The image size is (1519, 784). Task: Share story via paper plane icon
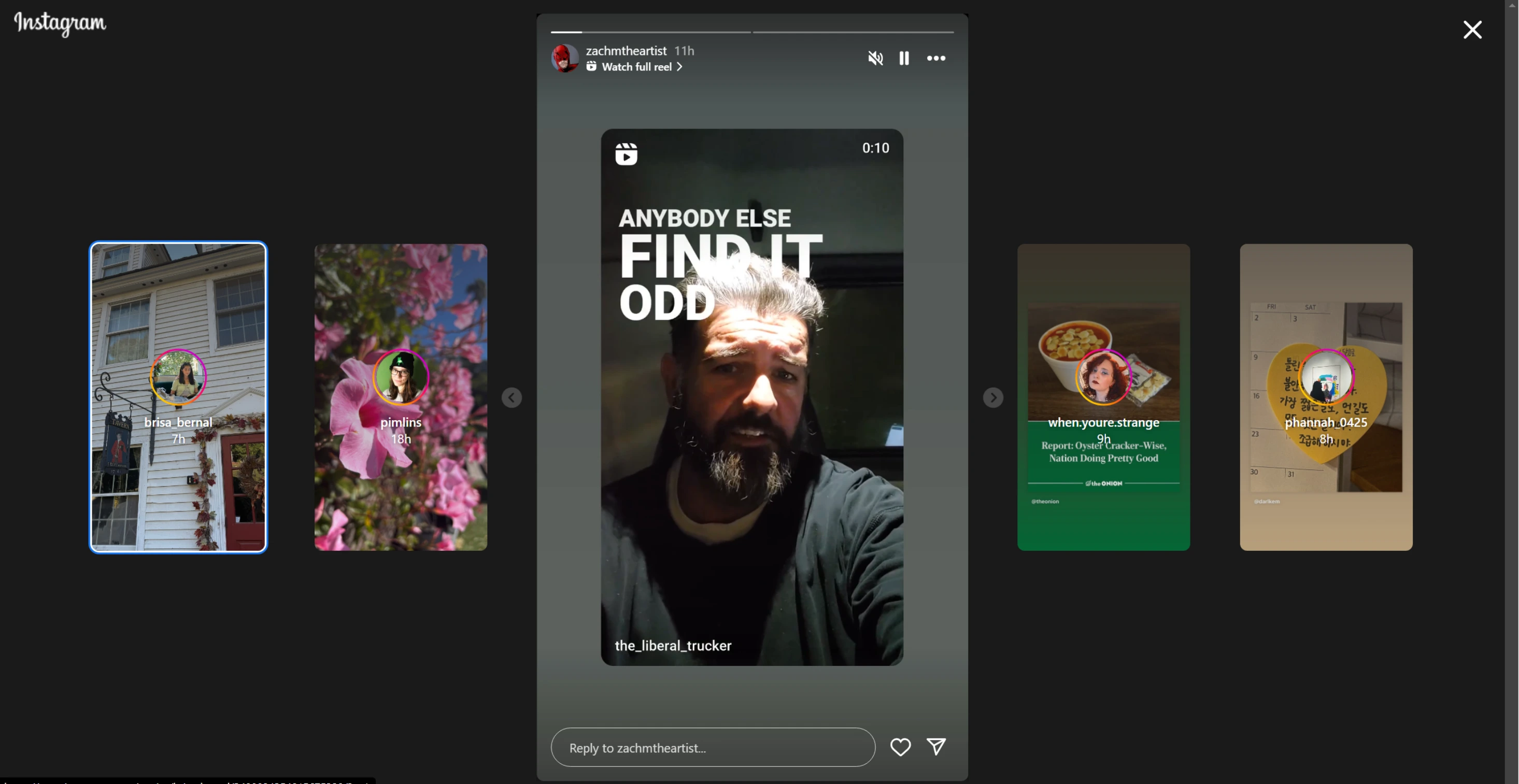click(936, 747)
